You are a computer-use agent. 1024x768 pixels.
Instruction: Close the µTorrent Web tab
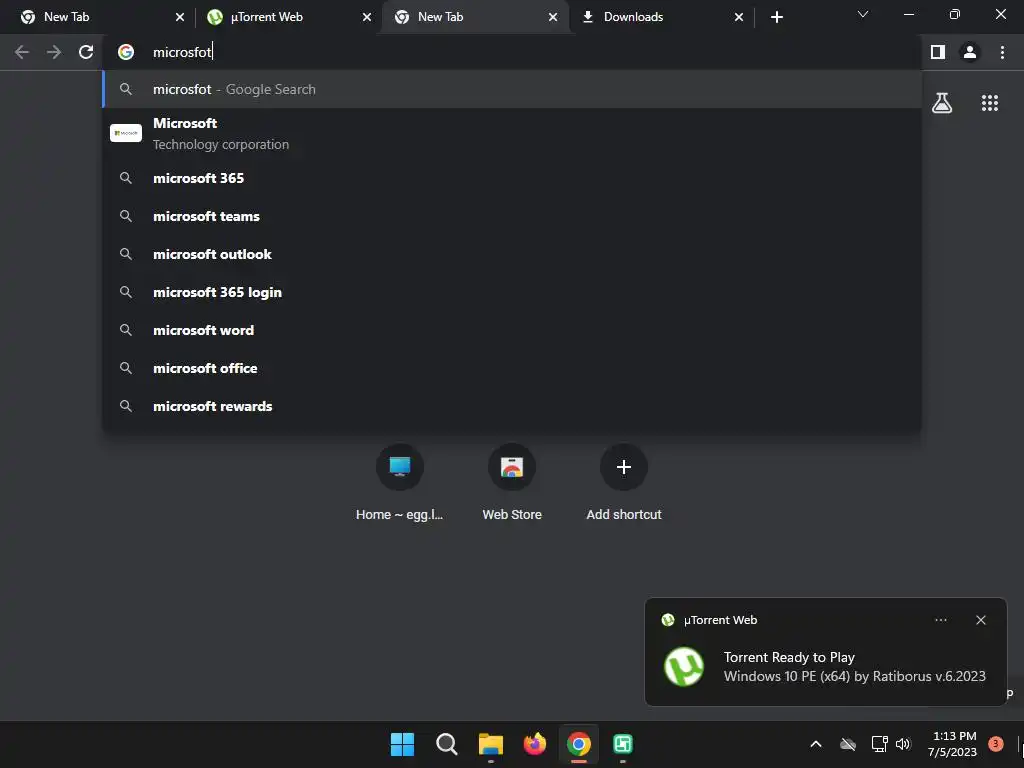coord(366,17)
